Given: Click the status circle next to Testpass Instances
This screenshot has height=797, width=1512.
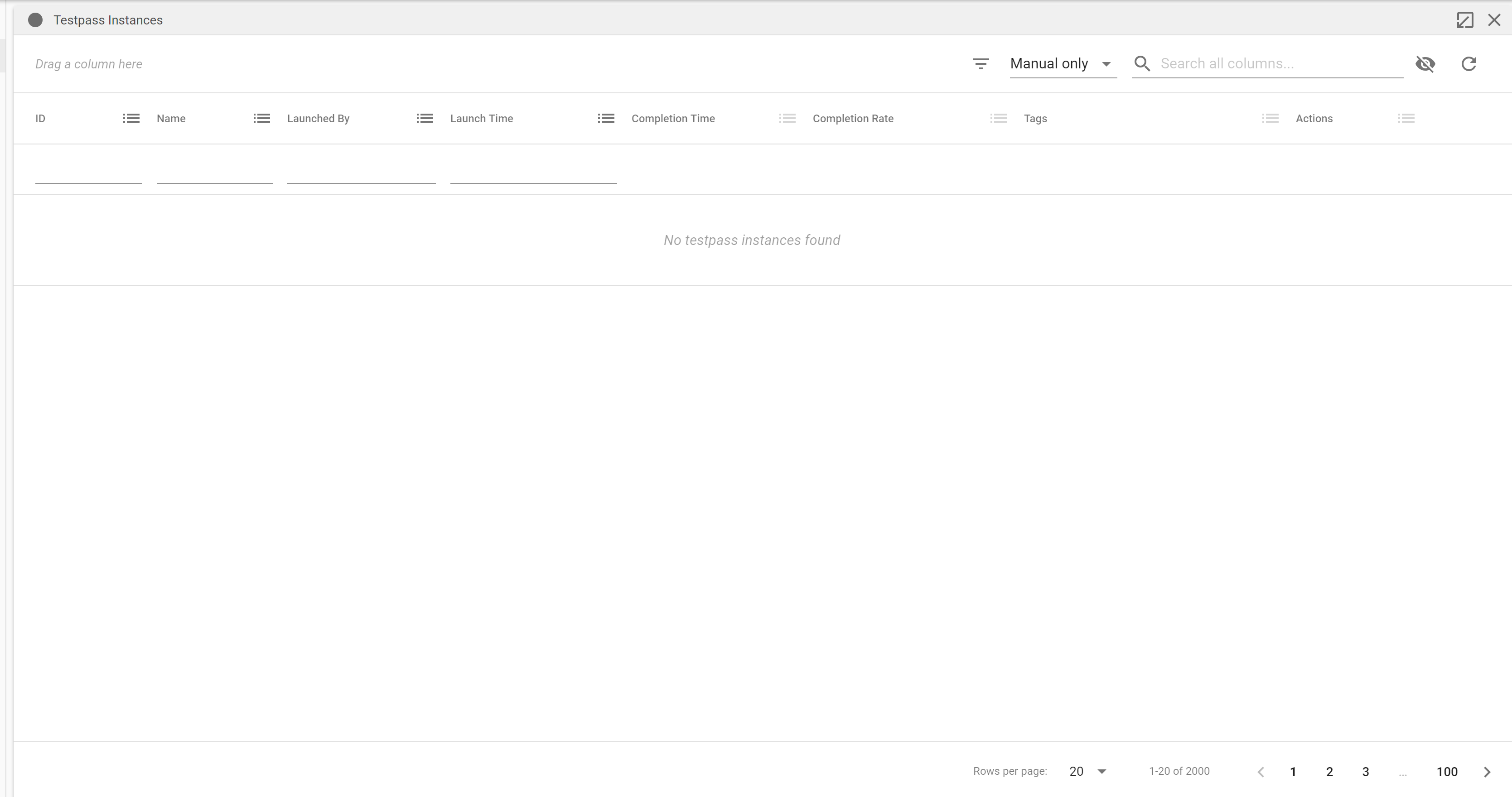Looking at the screenshot, I should (35, 19).
